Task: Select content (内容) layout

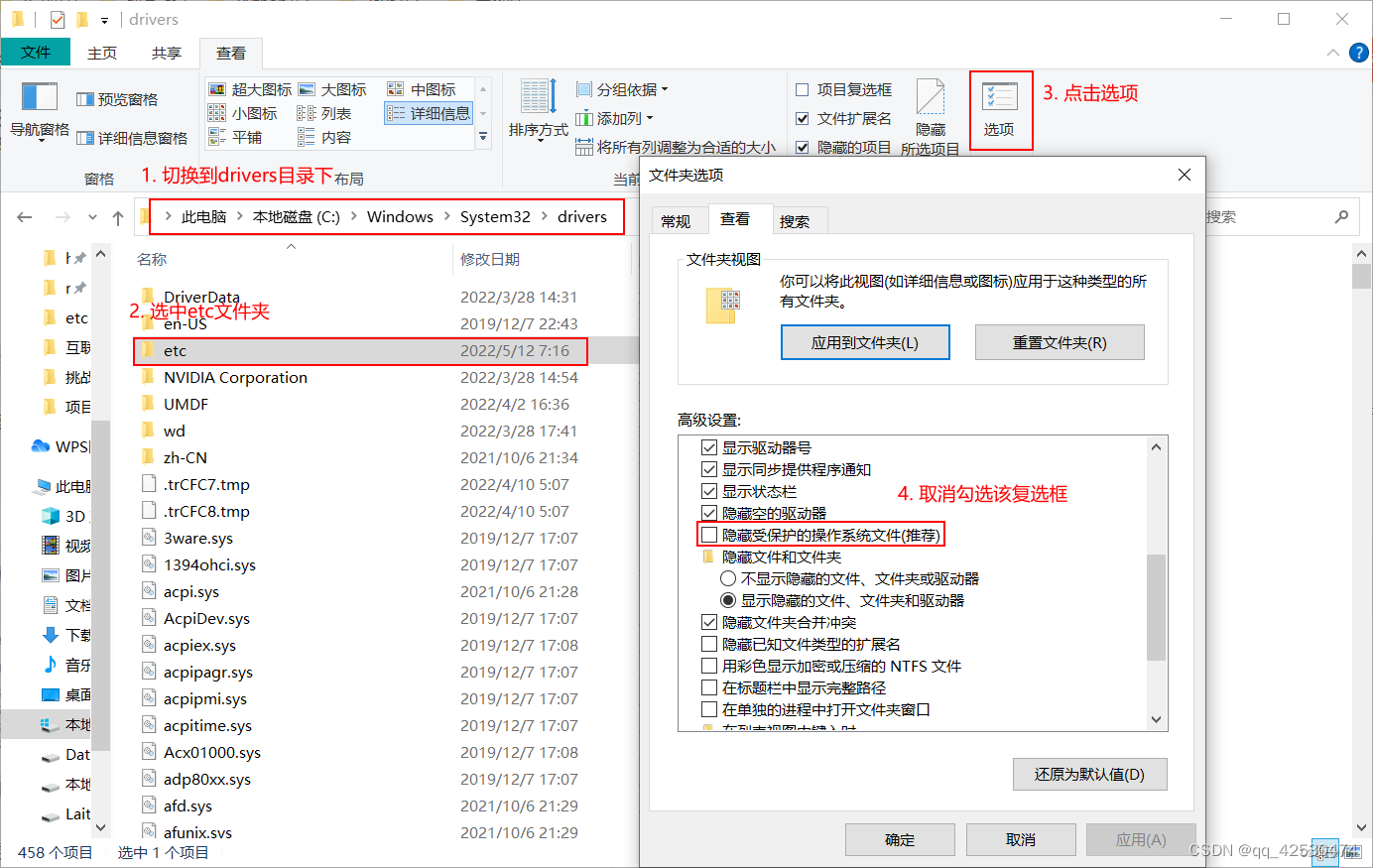Action: coord(324,137)
